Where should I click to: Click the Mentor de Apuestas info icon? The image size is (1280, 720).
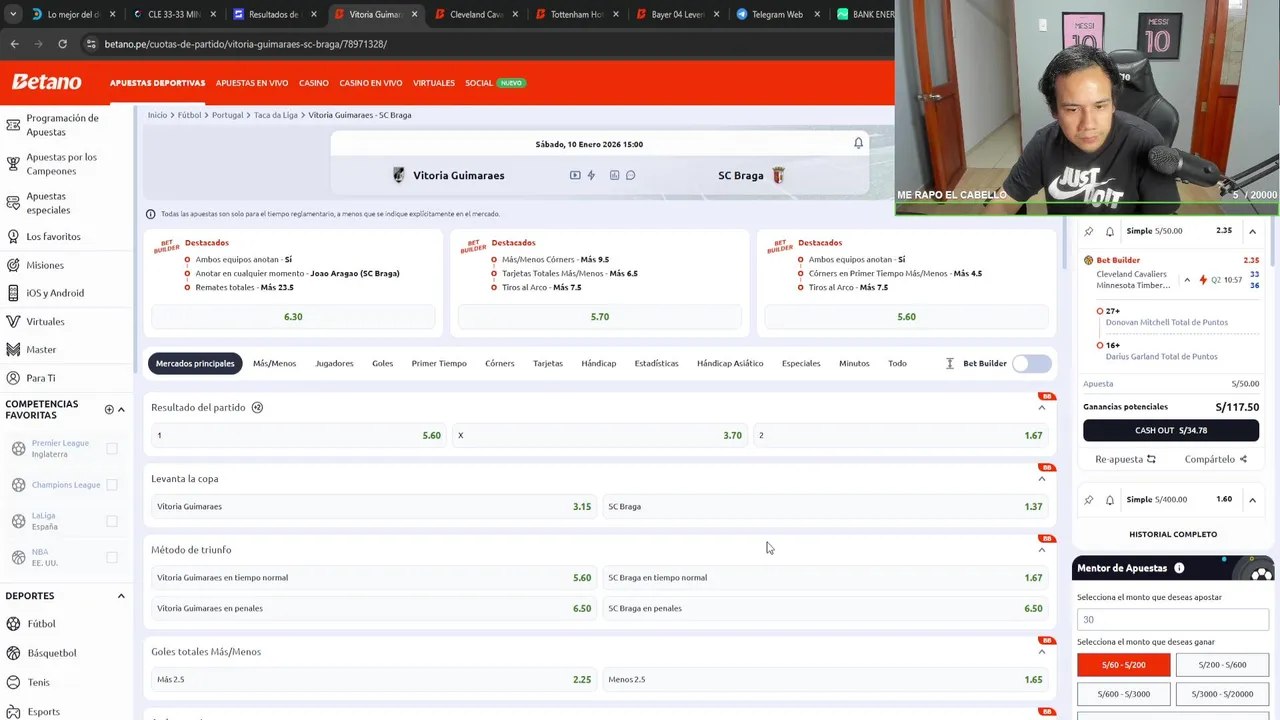tap(1179, 568)
